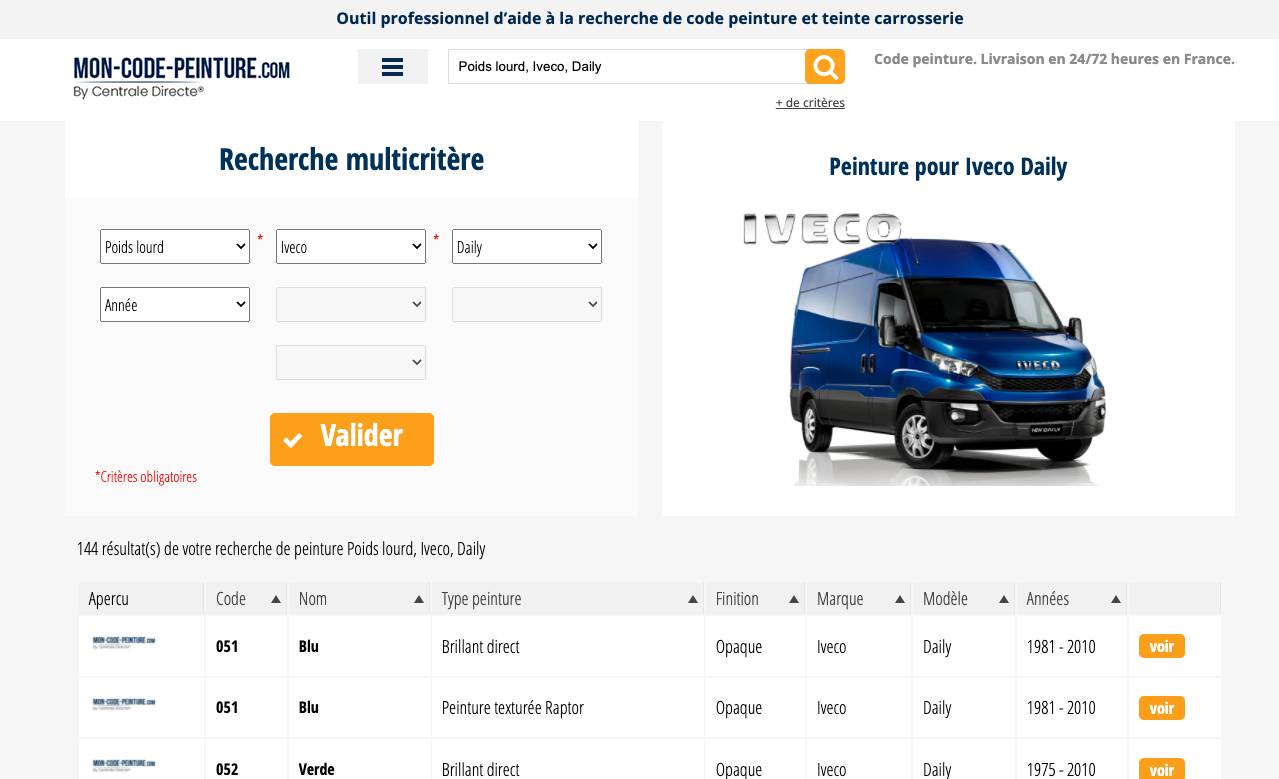
Task: Sort results by Finition column arrow
Action: [x=794, y=599]
